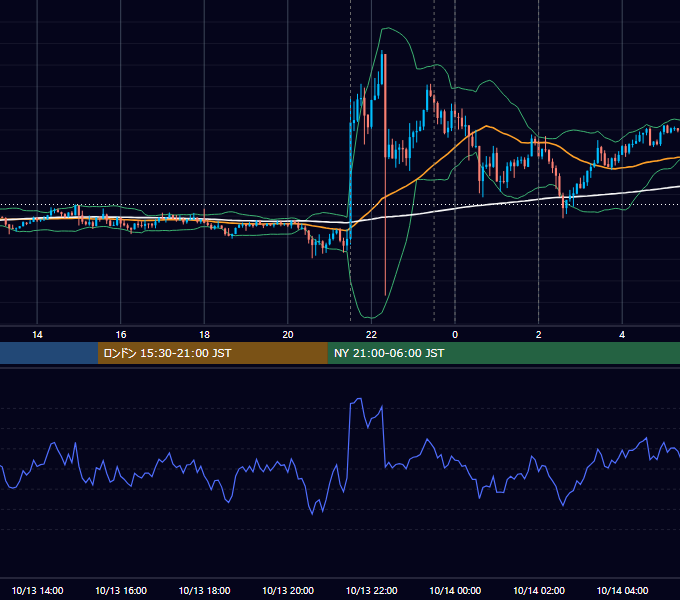Click the 10/13 16:00 date label
Screen dimensions: 680x600
click(121, 590)
